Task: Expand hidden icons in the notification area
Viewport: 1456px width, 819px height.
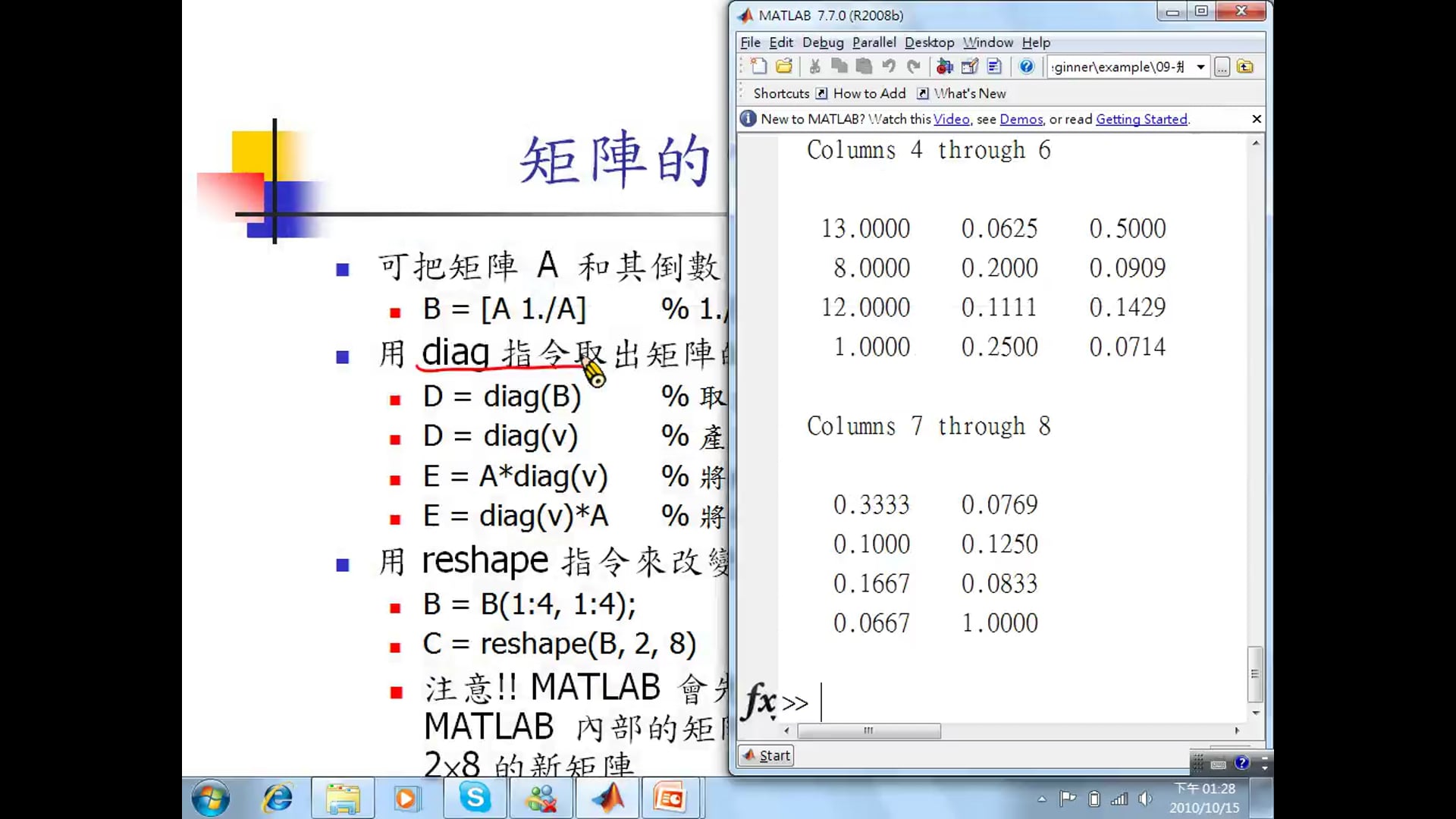Action: 1042,798
